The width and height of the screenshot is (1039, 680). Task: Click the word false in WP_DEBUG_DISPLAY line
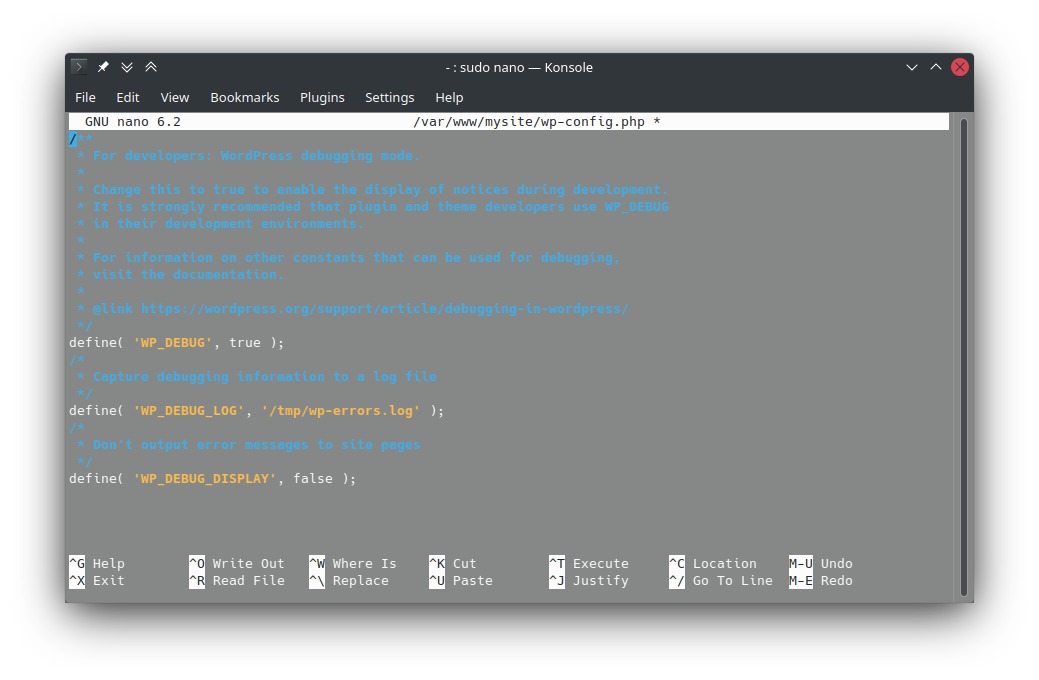click(313, 479)
